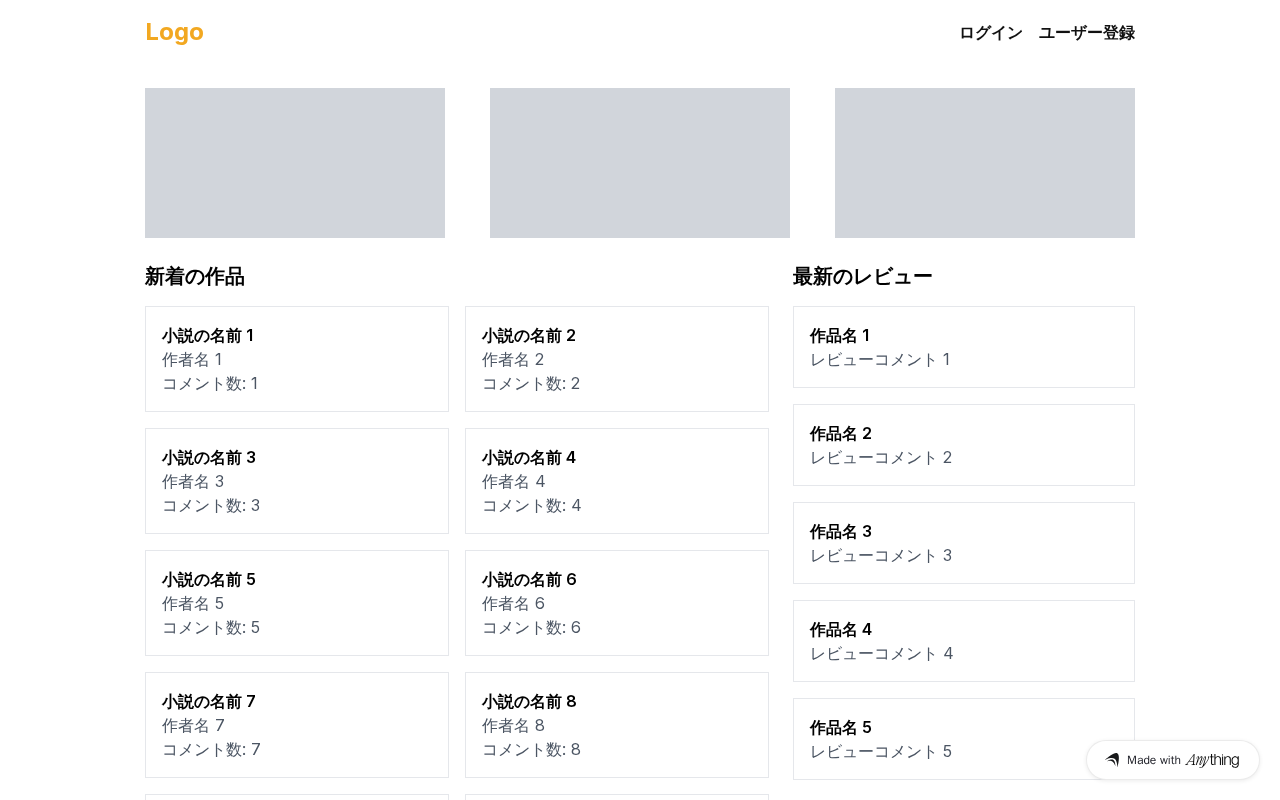View the 作品名 1 review card
1280x800 pixels.
click(964, 347)
